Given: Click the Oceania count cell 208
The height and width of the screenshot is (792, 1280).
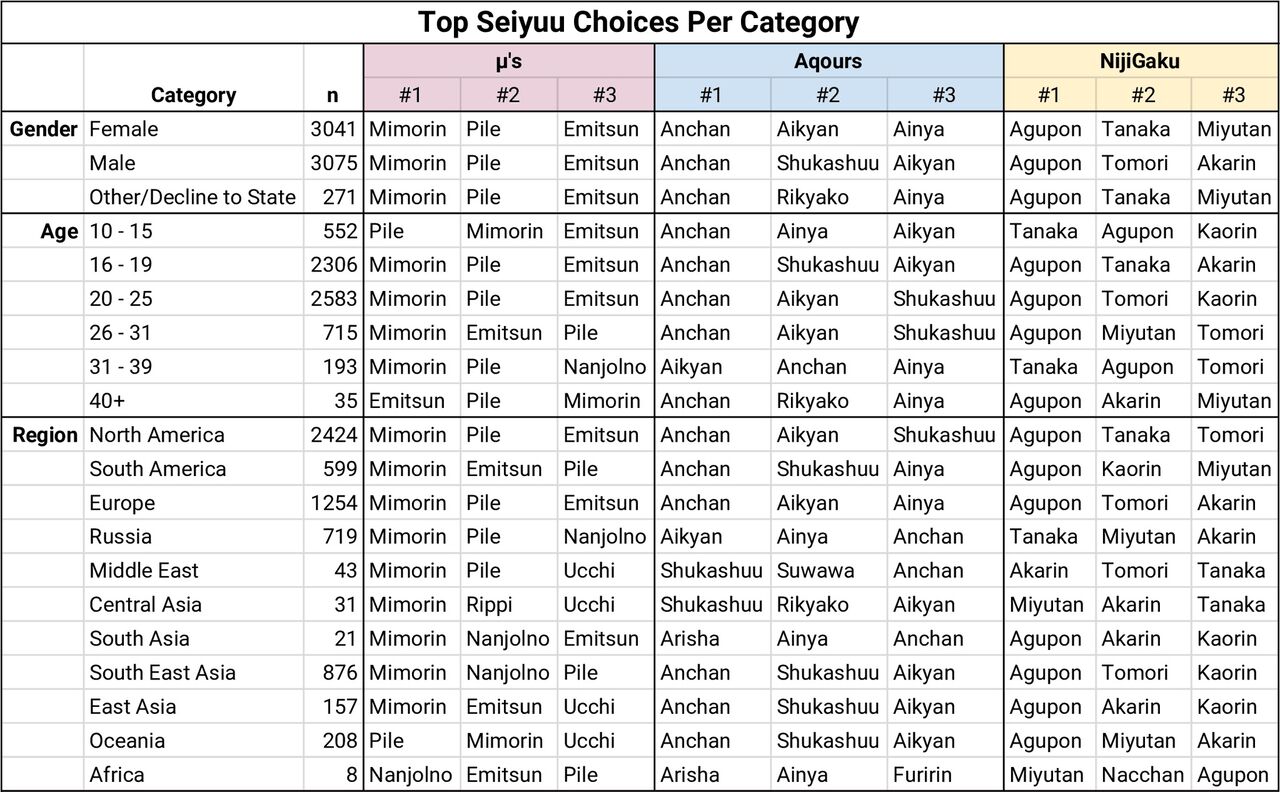Looking at the screenshot, I should tap(333, 741).
